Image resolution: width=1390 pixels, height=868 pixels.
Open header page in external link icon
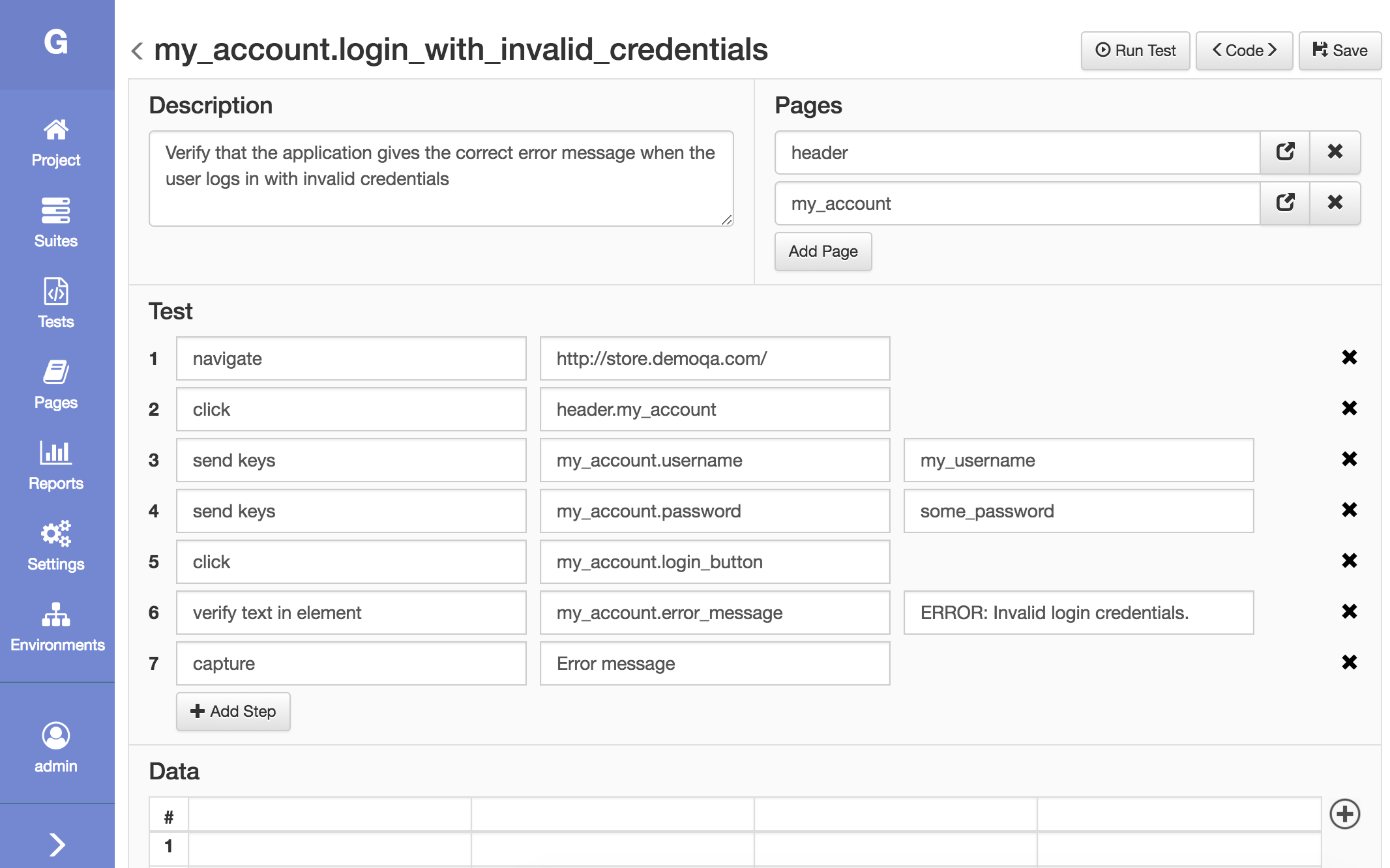click(1284, 152)
